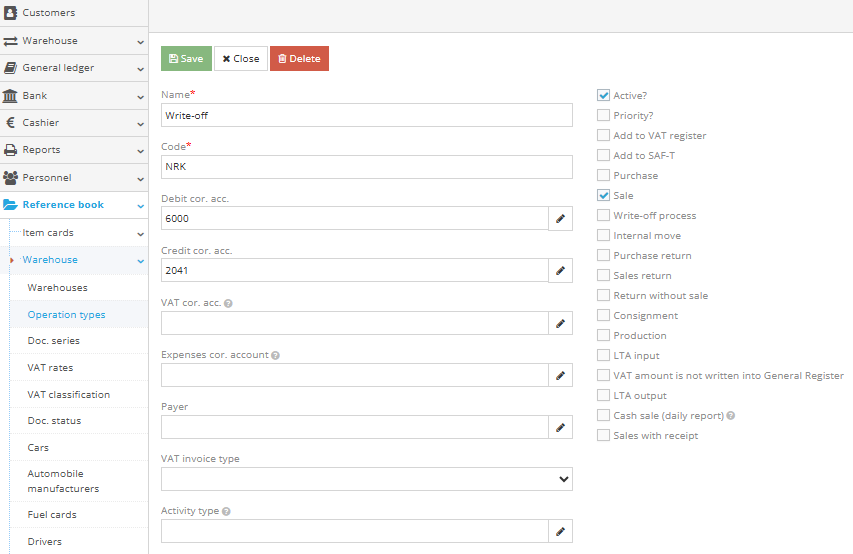Expand the Reports menu chevron
Image resolution: width=853 pixels, height=554 pixels.
pos(140,150)
